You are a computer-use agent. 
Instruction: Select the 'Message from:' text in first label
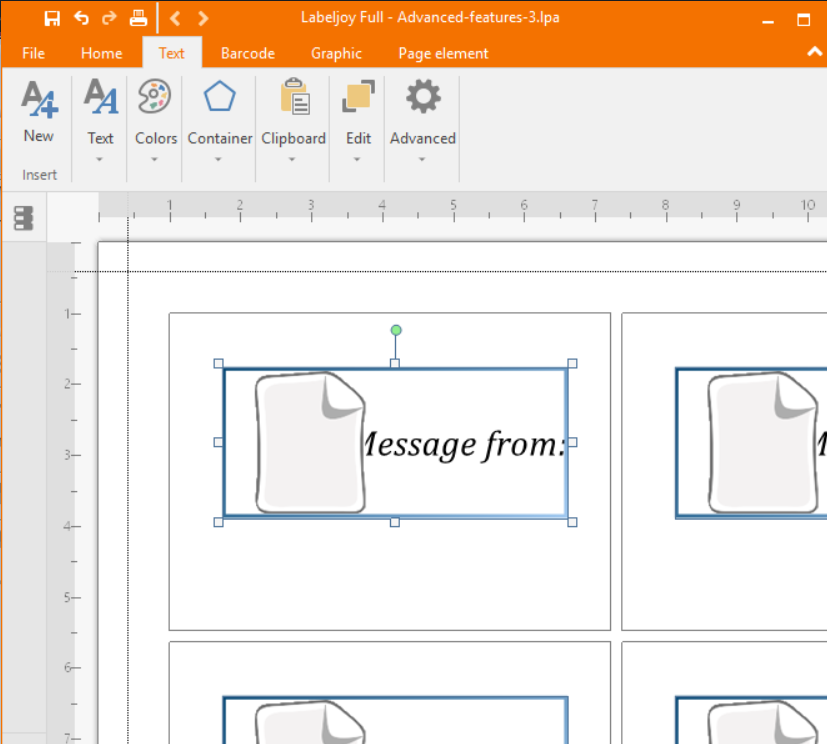pyautogui.click(x=464, y=445)
